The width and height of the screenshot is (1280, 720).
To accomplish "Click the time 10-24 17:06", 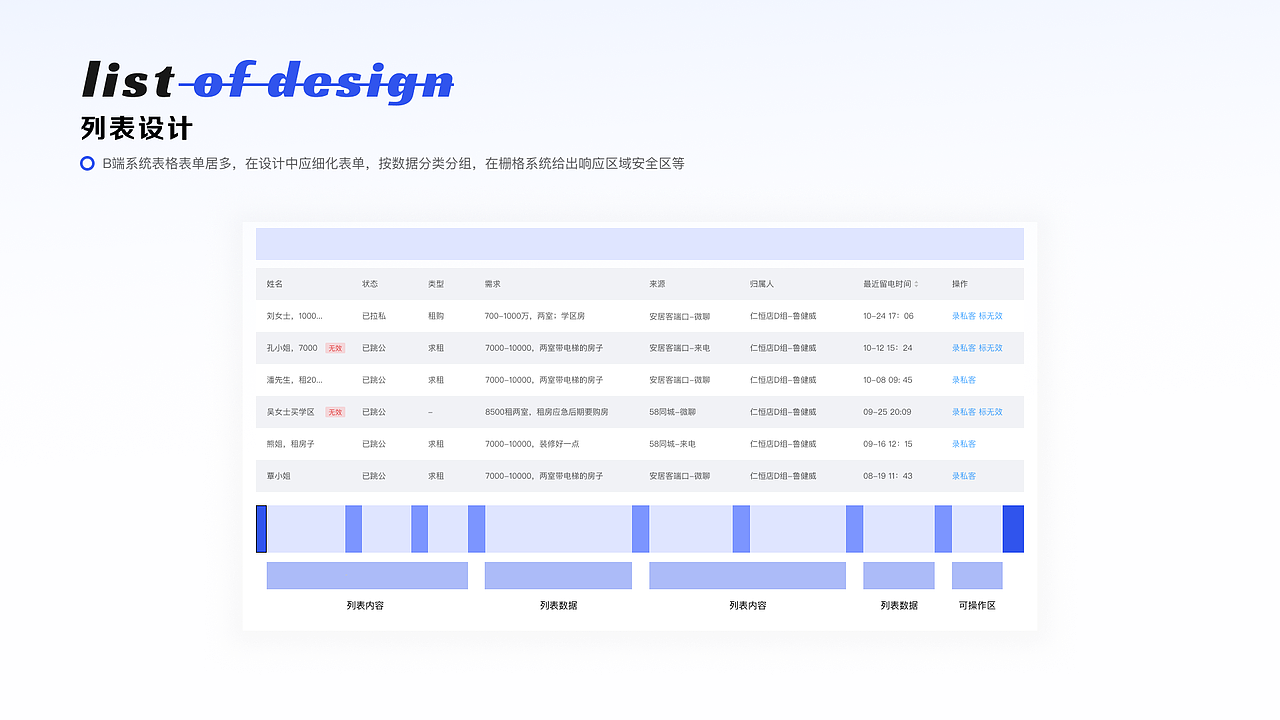I will point(888,316).
